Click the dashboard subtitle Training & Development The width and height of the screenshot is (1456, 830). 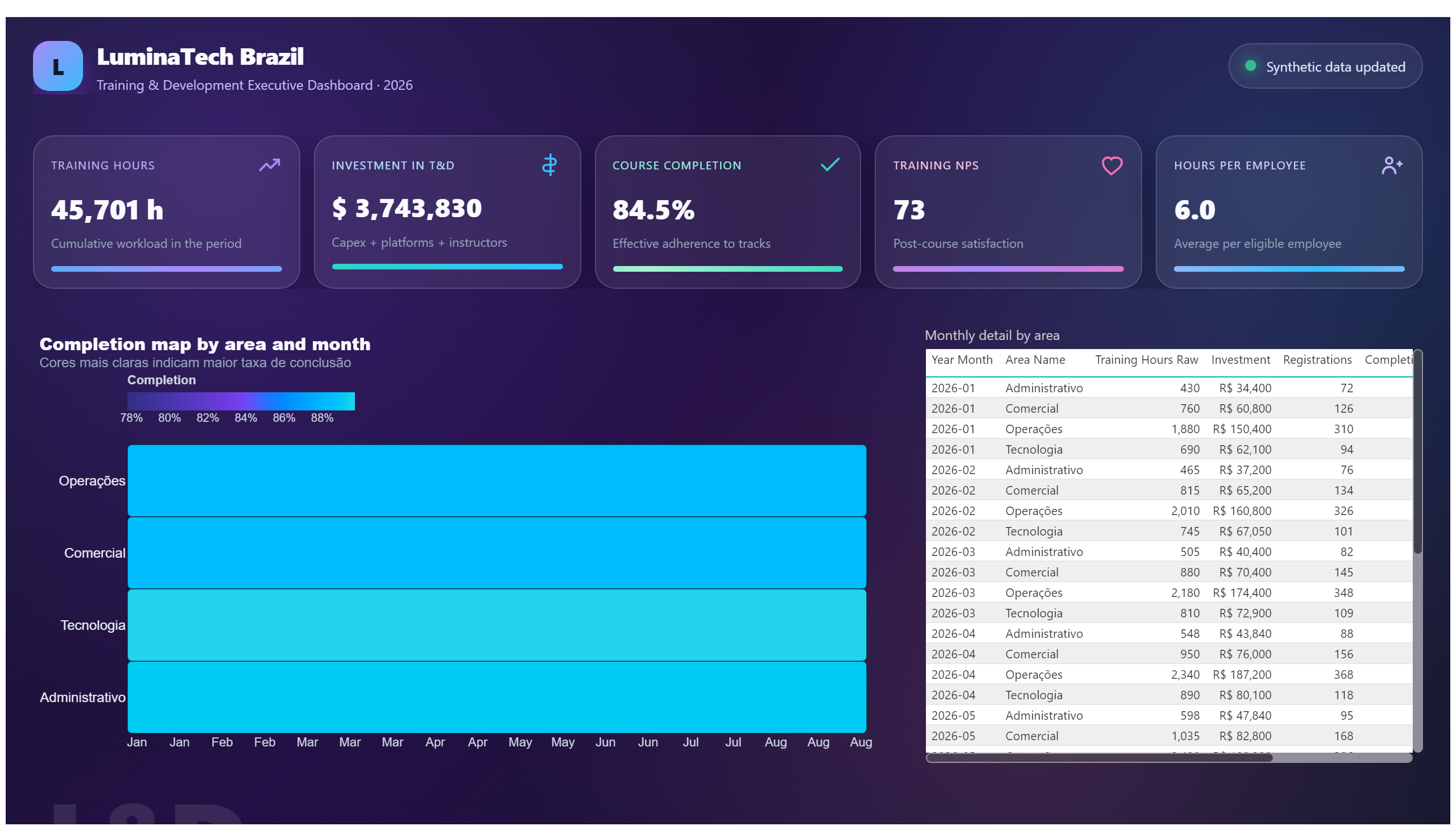(254, 85)
